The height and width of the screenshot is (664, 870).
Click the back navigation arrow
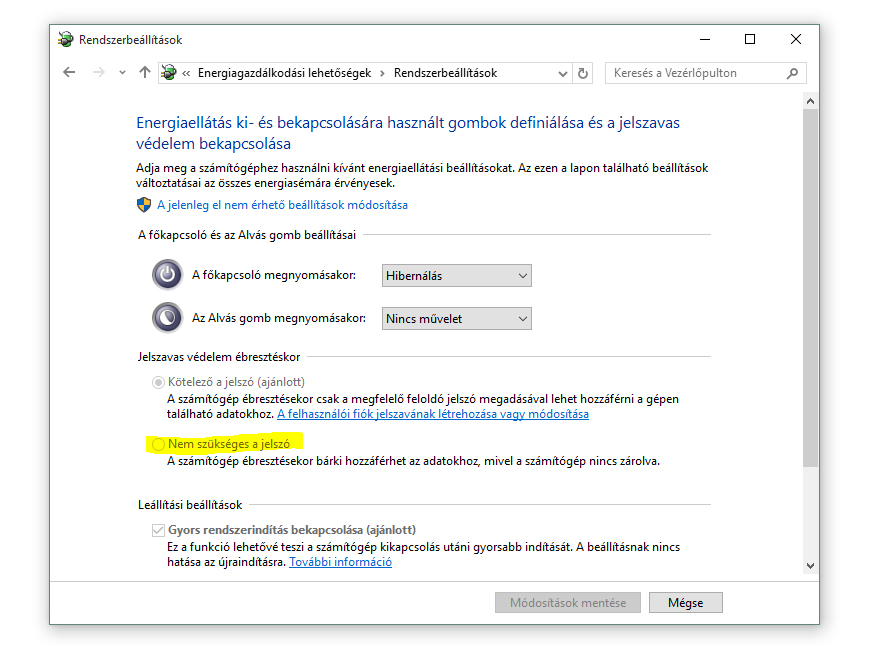point(69,73)
